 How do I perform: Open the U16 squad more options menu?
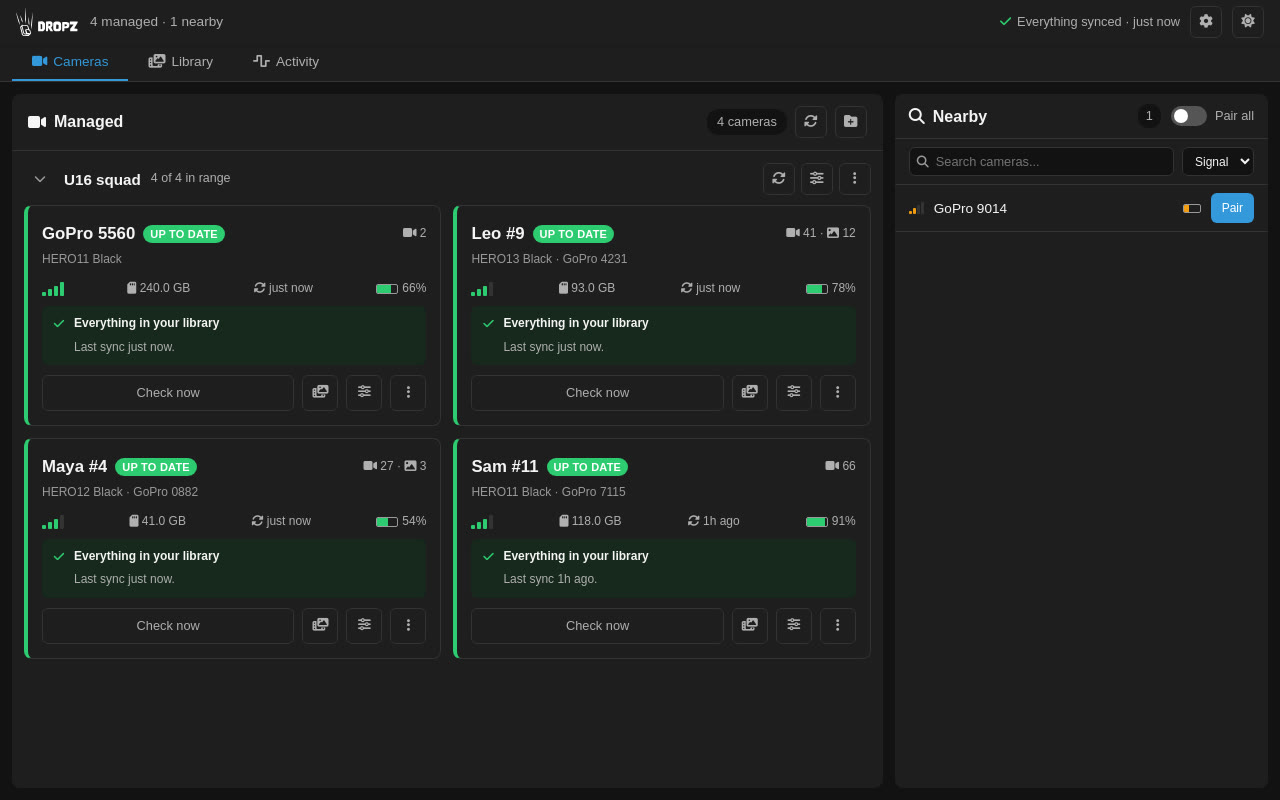tap(855, 179)
